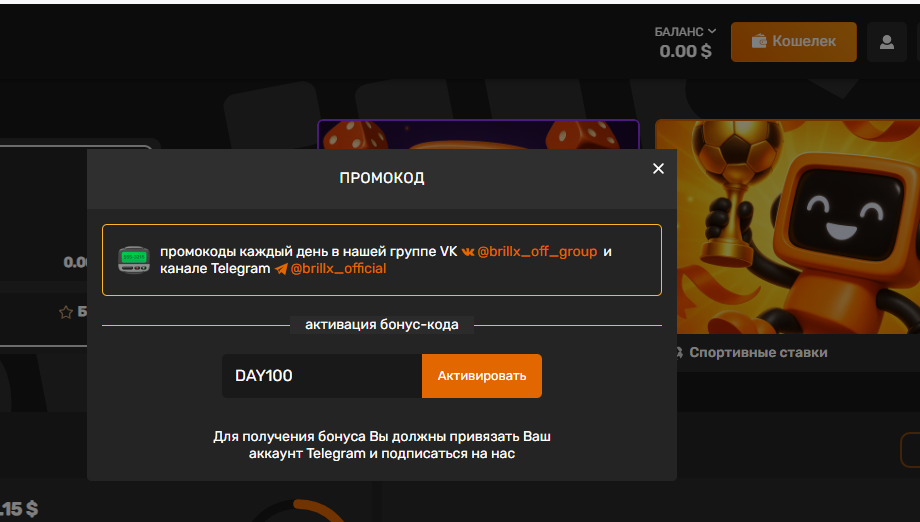Click the VK logo icon in promo notice
Image resolution: width=920 pixels, height=522 pixels.
pos(468,252)
